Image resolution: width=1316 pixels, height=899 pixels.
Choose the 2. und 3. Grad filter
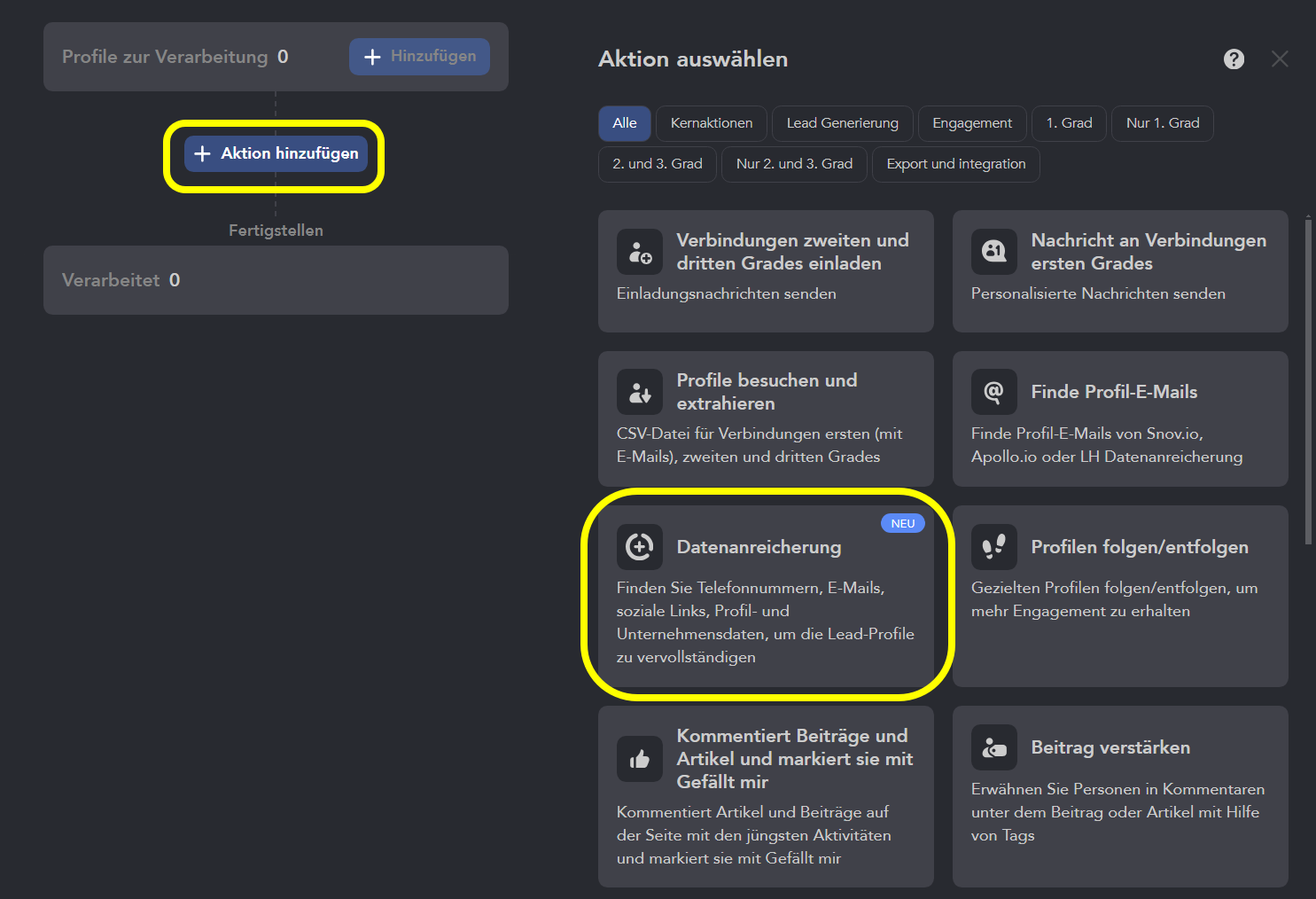click(657, 164)
